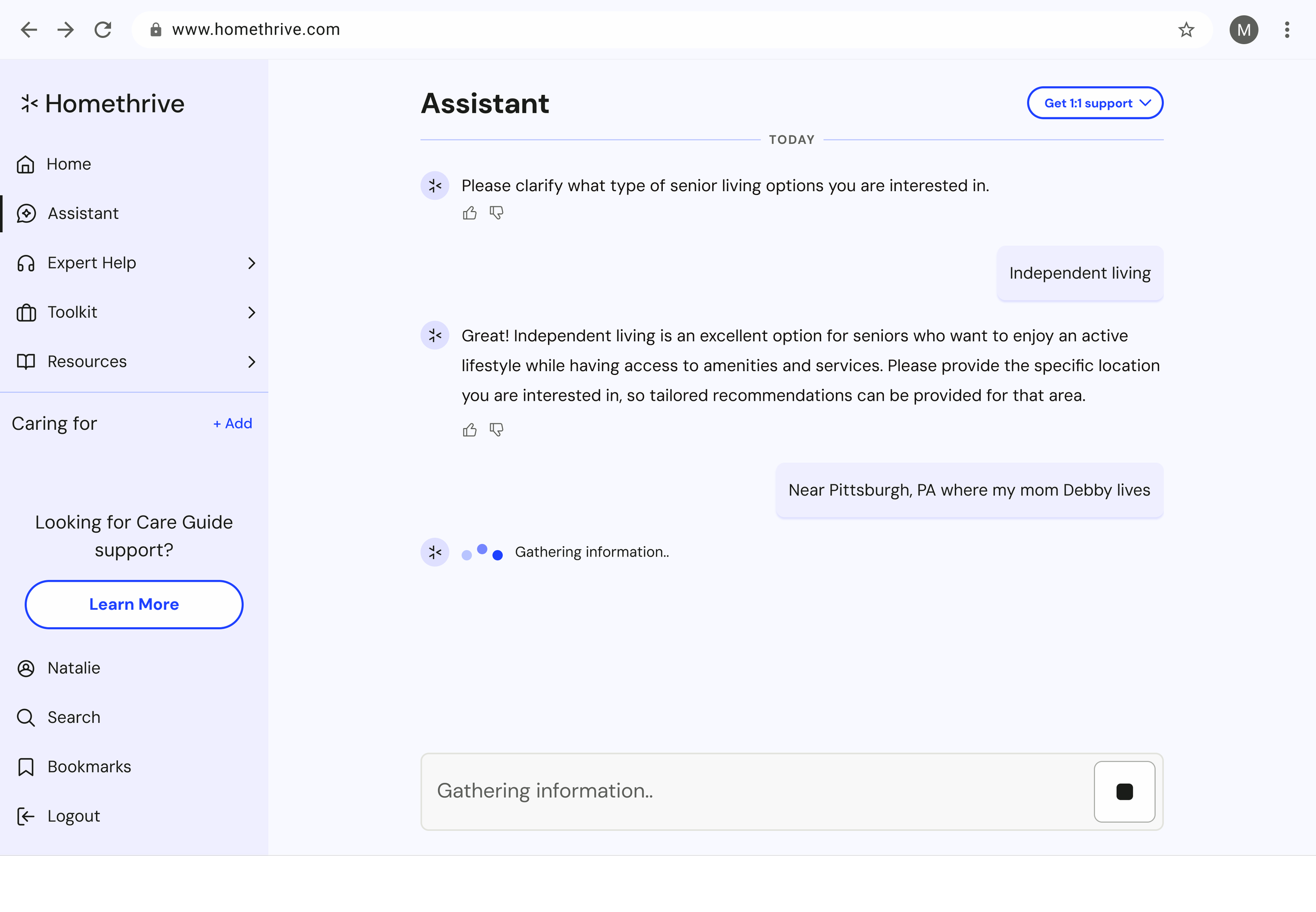Bookmark this page with the star icon
The width and height of the screenshot is (1316, 912).
point(1187,29)
